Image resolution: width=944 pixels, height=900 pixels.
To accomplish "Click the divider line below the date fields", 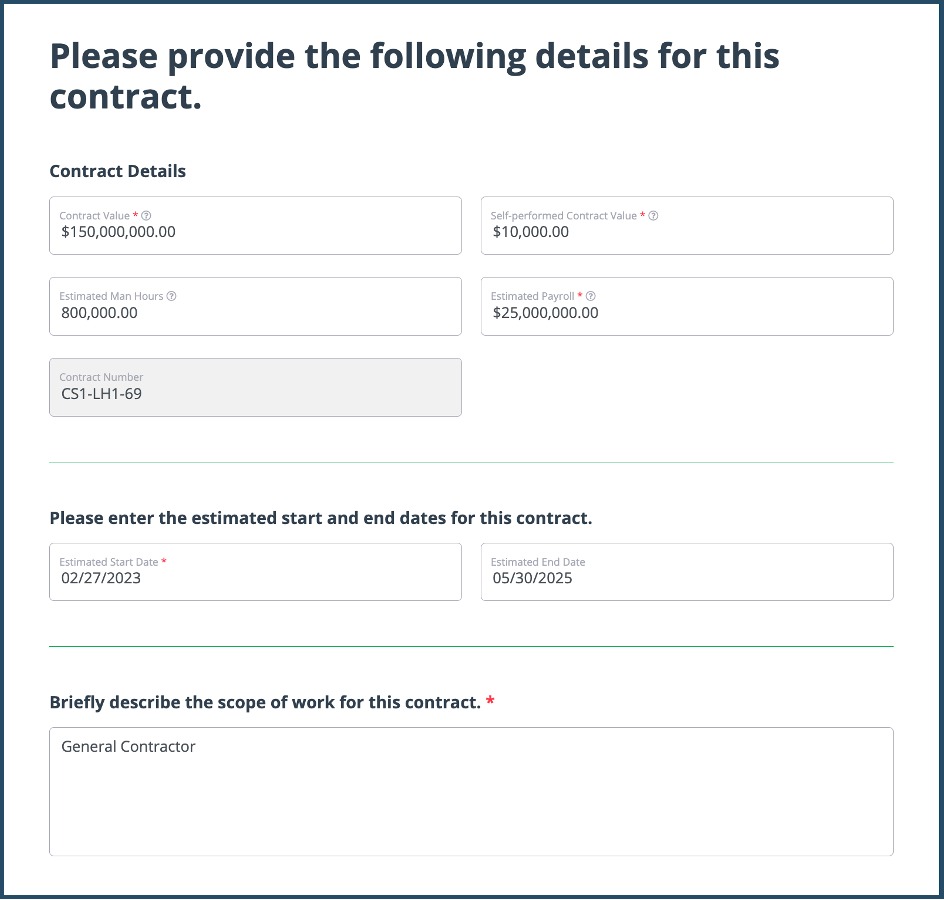I will click(x=471, y=646).
